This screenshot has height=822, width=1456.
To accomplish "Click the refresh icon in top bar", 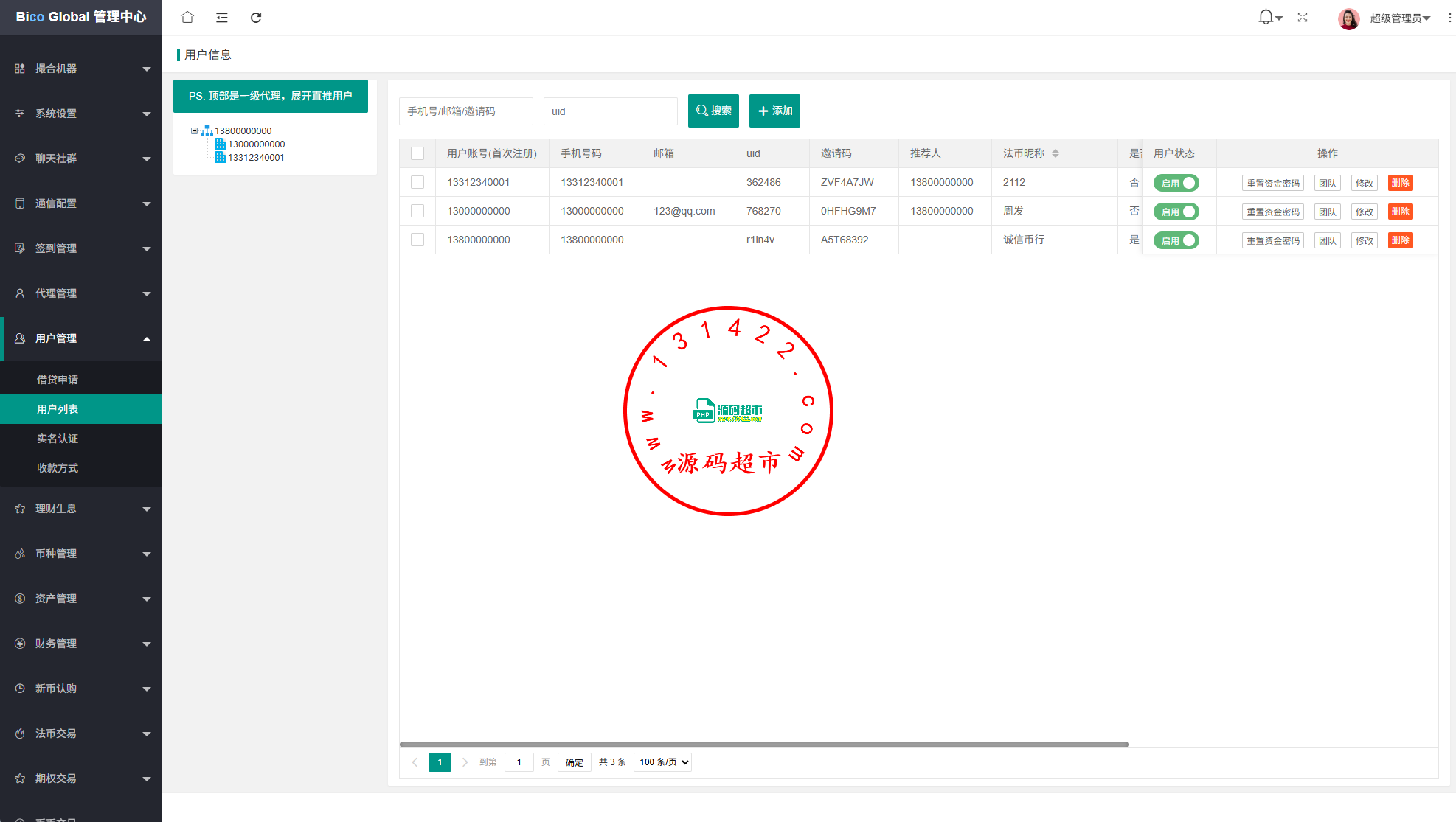I will coord(256,17).
